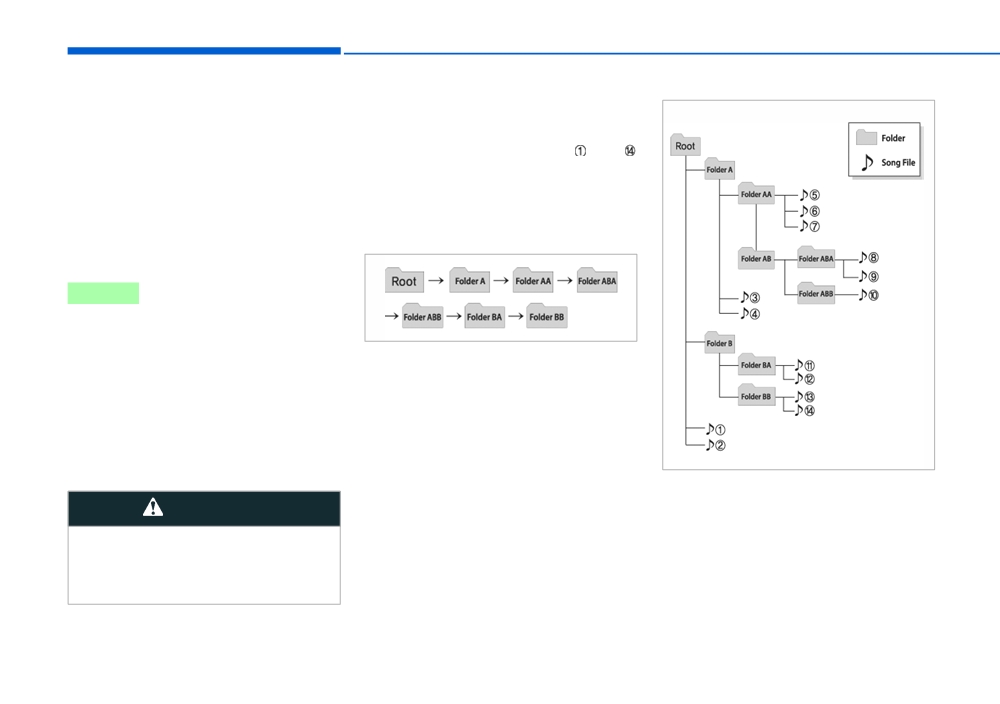
Task: Click the circled number 1 in the paragraph
Action: (580, 151)
